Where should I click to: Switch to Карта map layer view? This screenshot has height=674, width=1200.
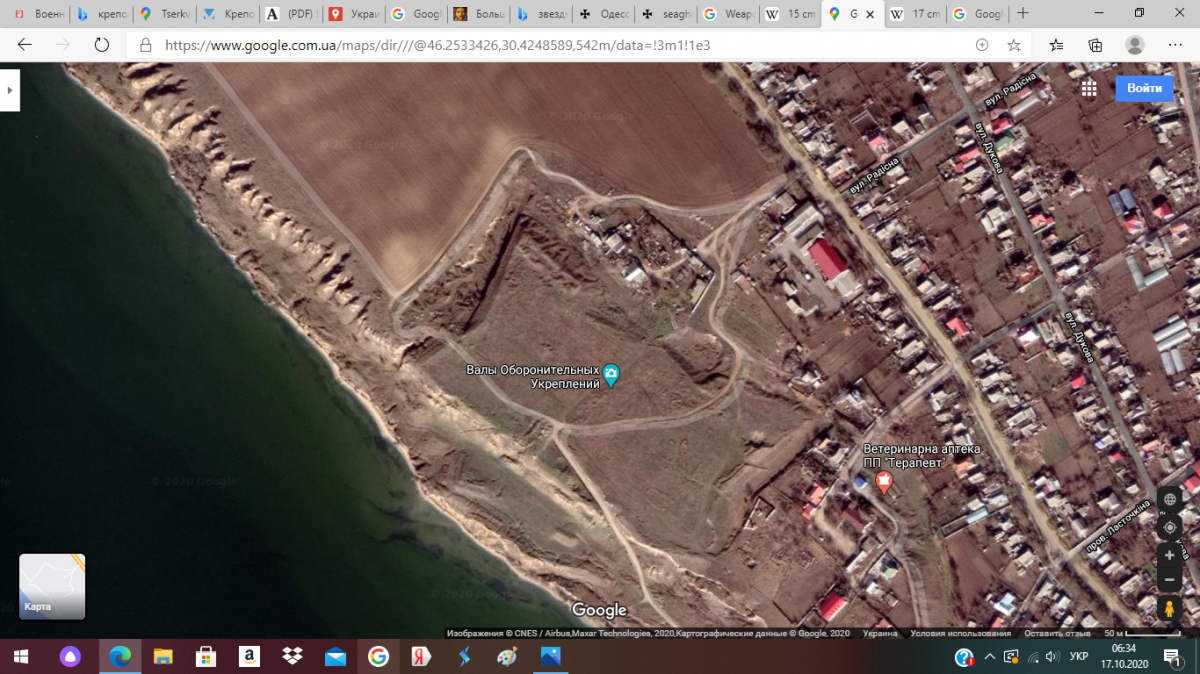coord(52,587)
